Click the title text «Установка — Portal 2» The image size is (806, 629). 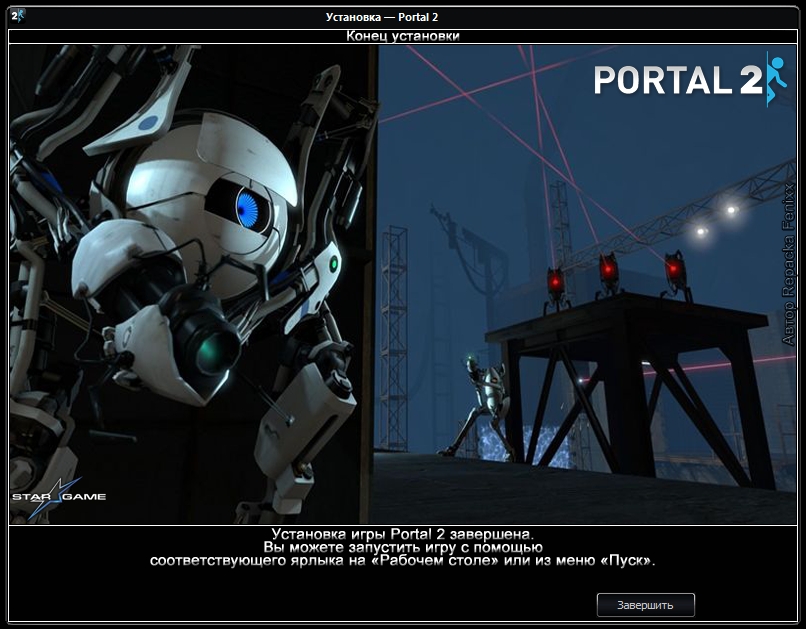[382, 17]
